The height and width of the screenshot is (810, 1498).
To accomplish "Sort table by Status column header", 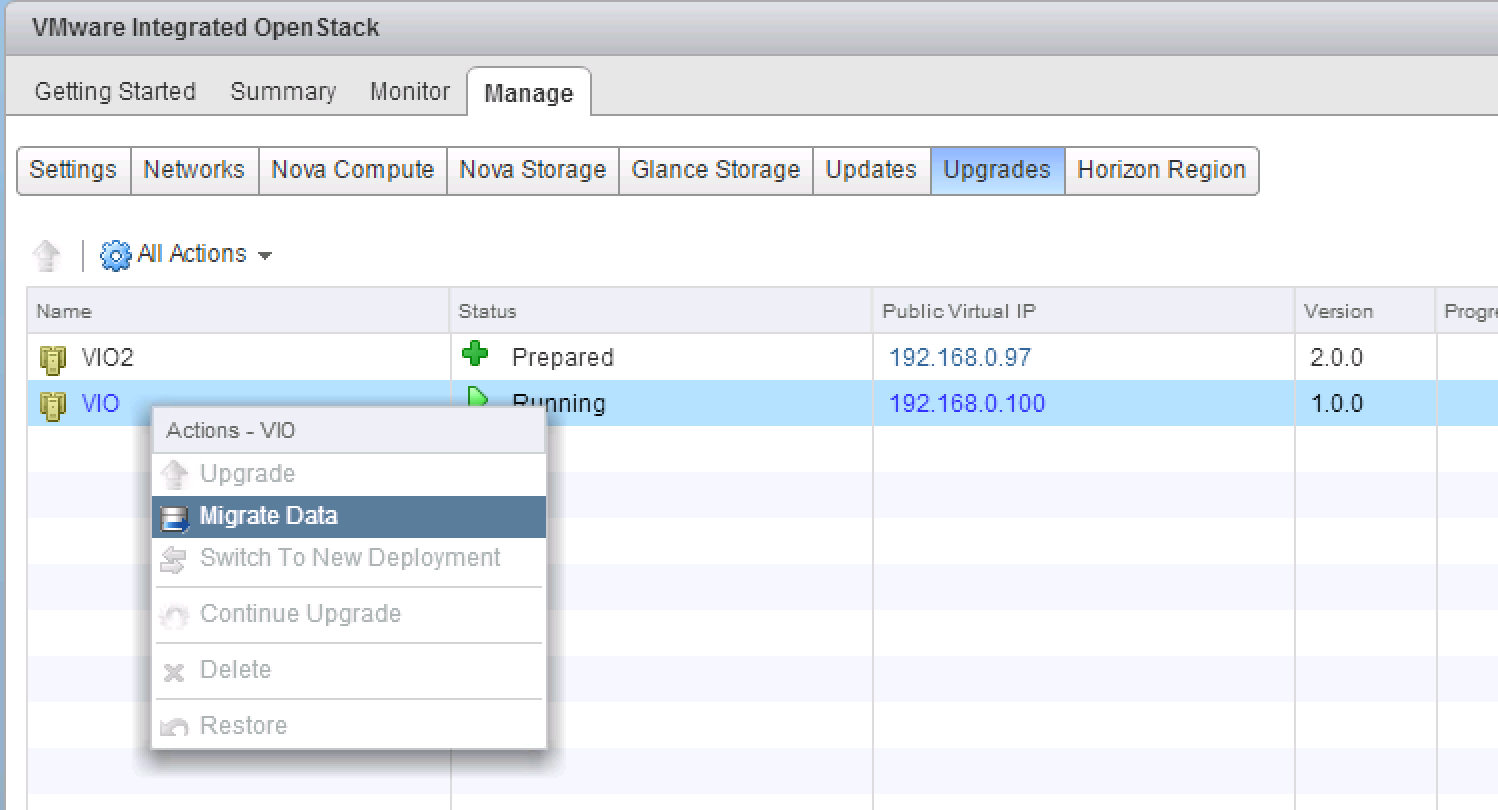I will pos(487,312).
